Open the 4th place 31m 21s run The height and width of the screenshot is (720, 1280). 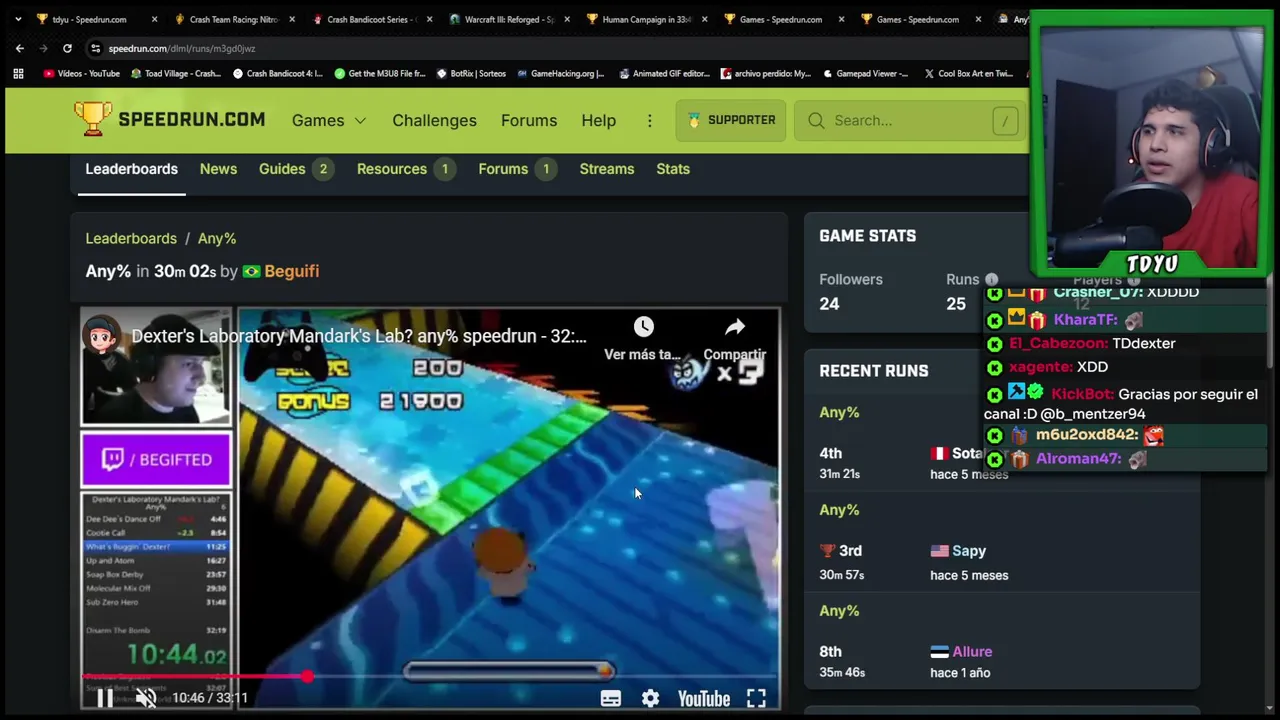(x=1001, y=463)
